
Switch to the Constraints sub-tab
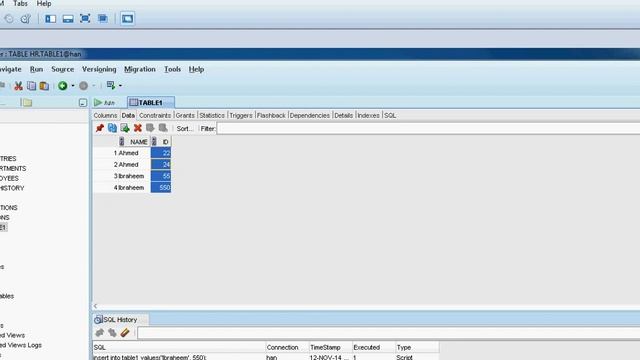click(155, 116)
